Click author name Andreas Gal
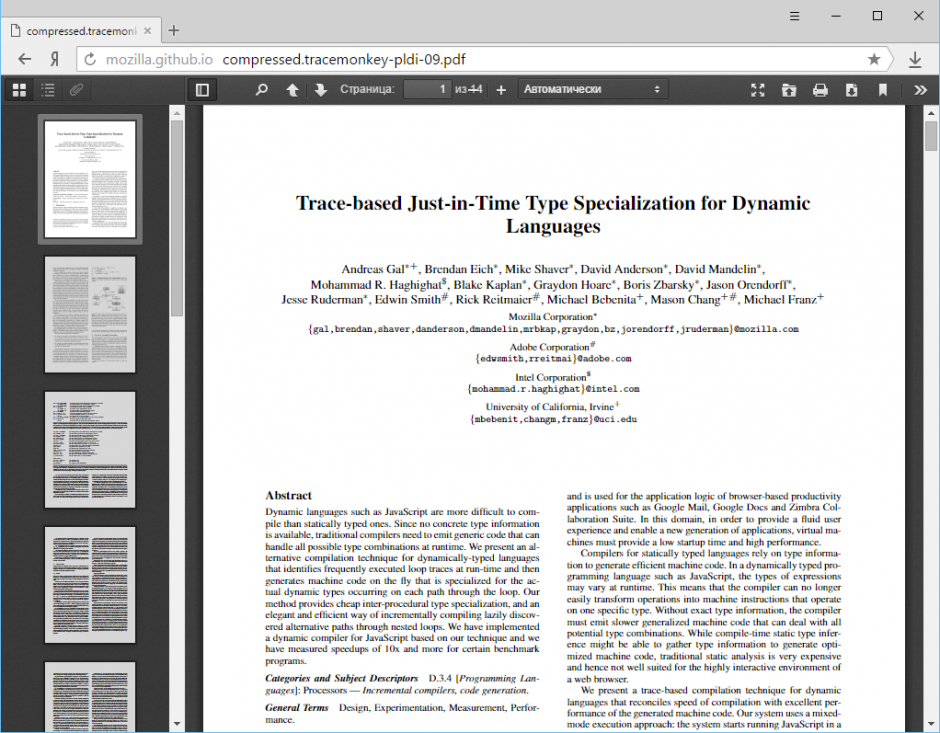 [373, 269]
